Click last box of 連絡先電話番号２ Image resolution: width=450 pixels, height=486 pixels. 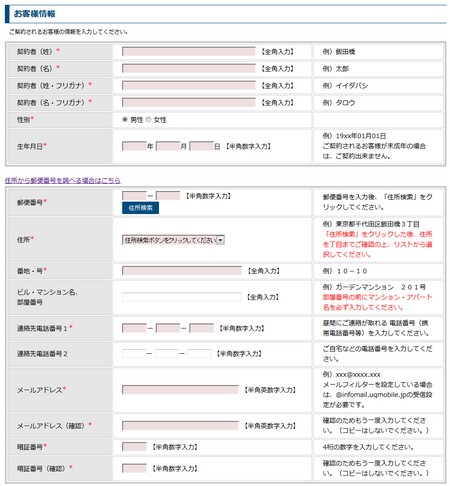(199, 353)
